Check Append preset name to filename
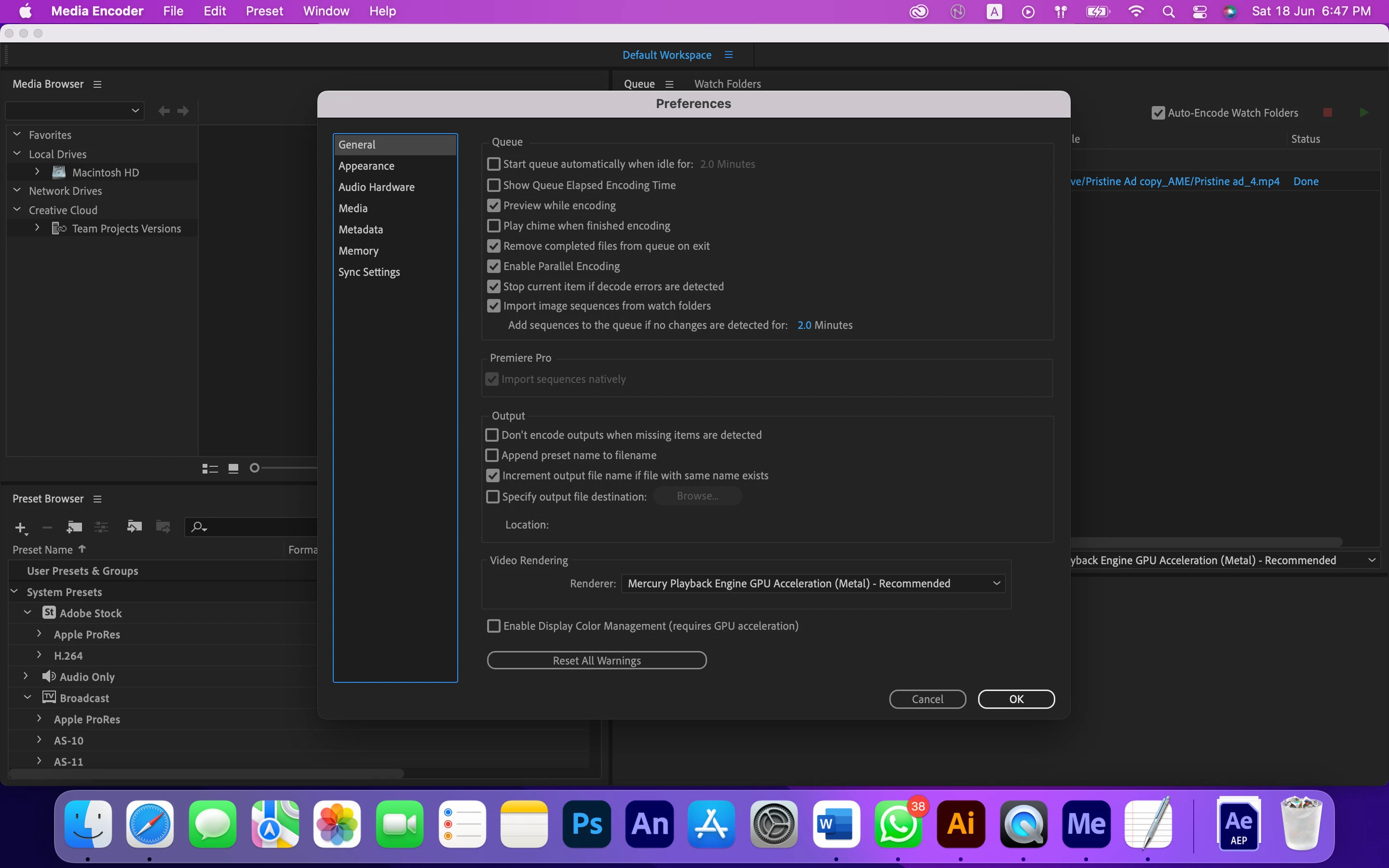 point(492,455)
